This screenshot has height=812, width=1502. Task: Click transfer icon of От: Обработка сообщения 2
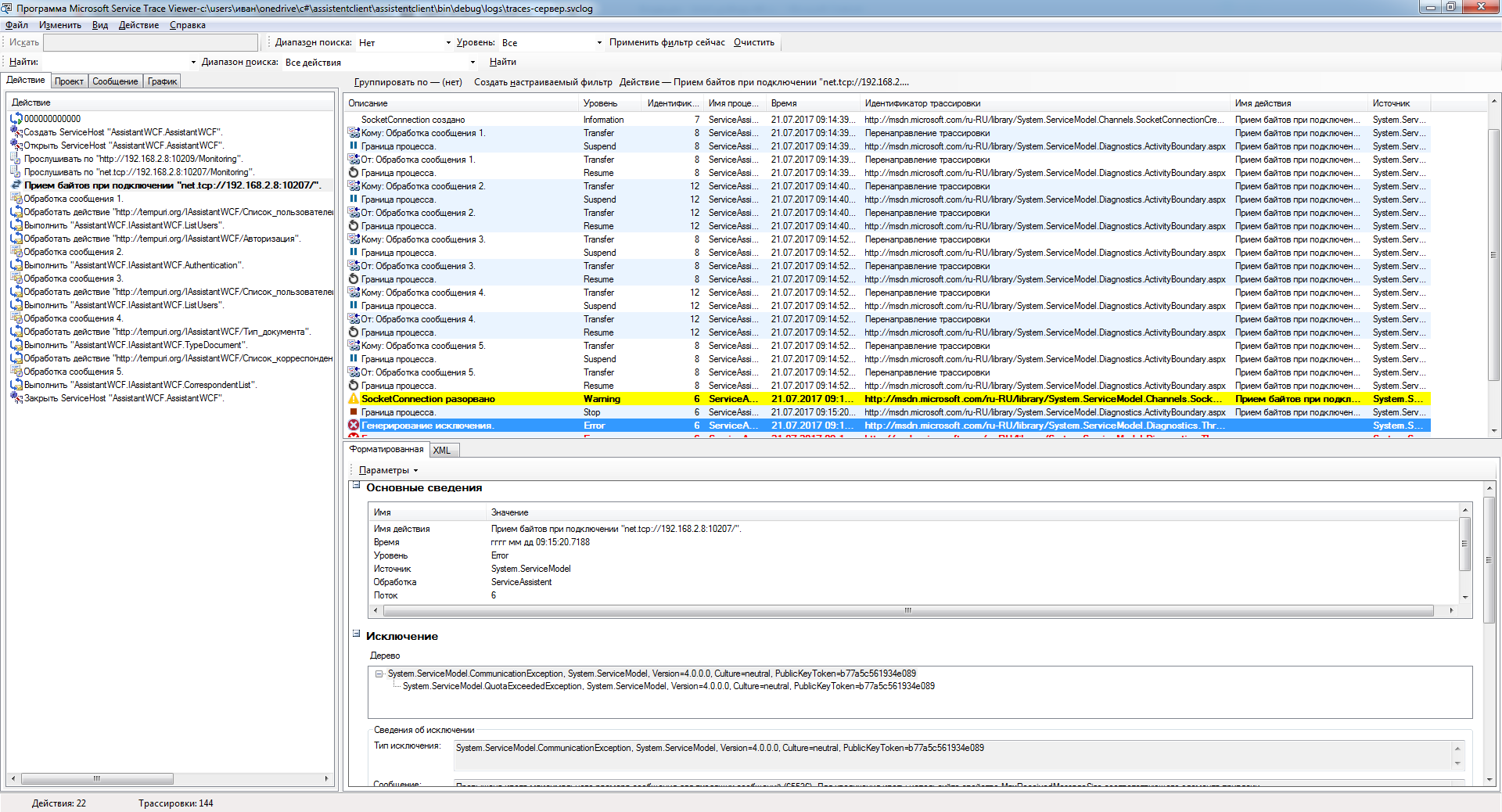tap(354, 213)
